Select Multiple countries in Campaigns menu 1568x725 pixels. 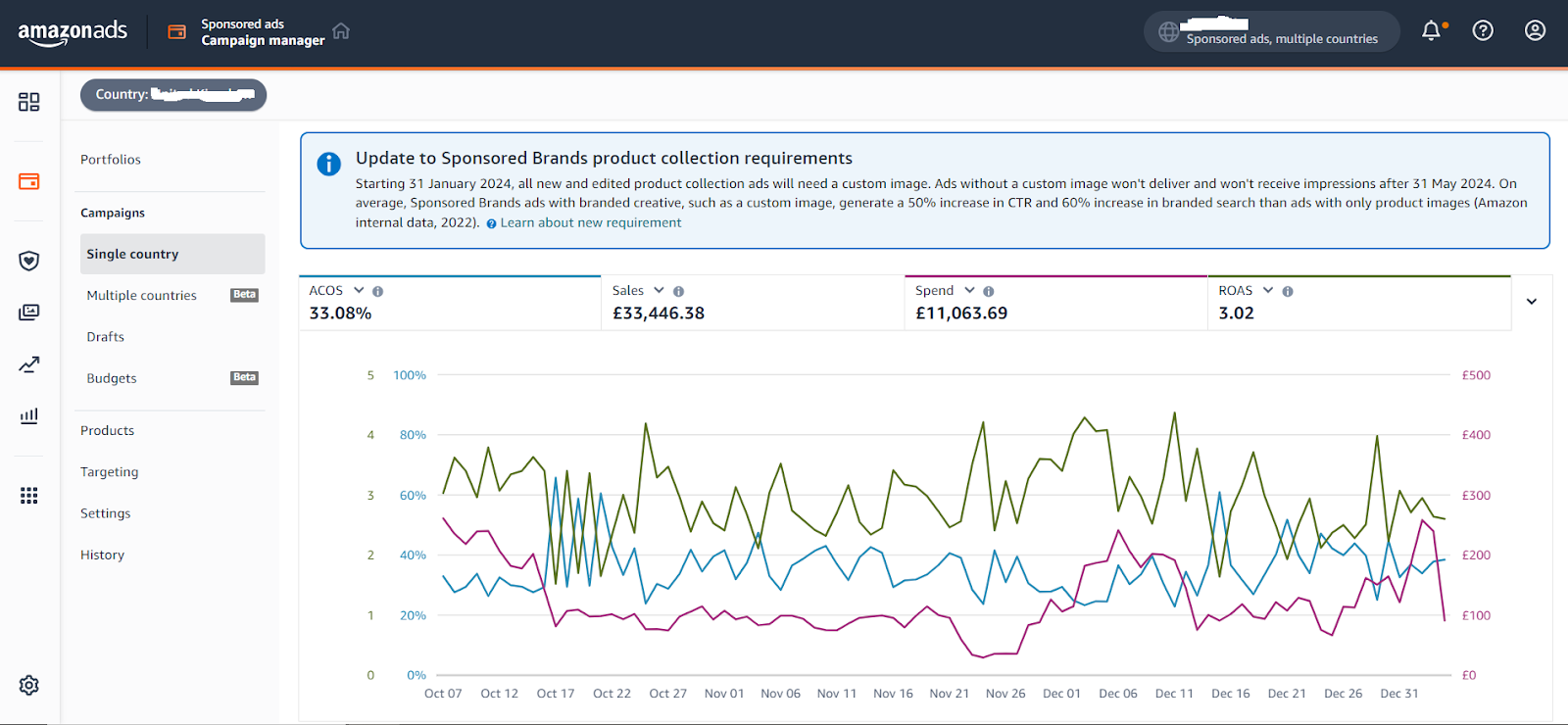(x=142, y=296)
